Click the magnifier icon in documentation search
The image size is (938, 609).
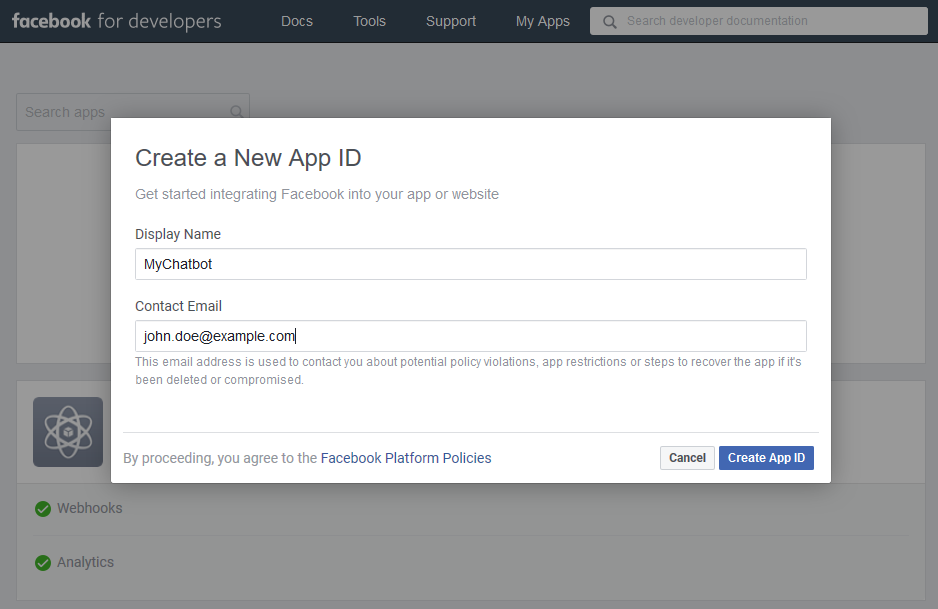[610, 22]
